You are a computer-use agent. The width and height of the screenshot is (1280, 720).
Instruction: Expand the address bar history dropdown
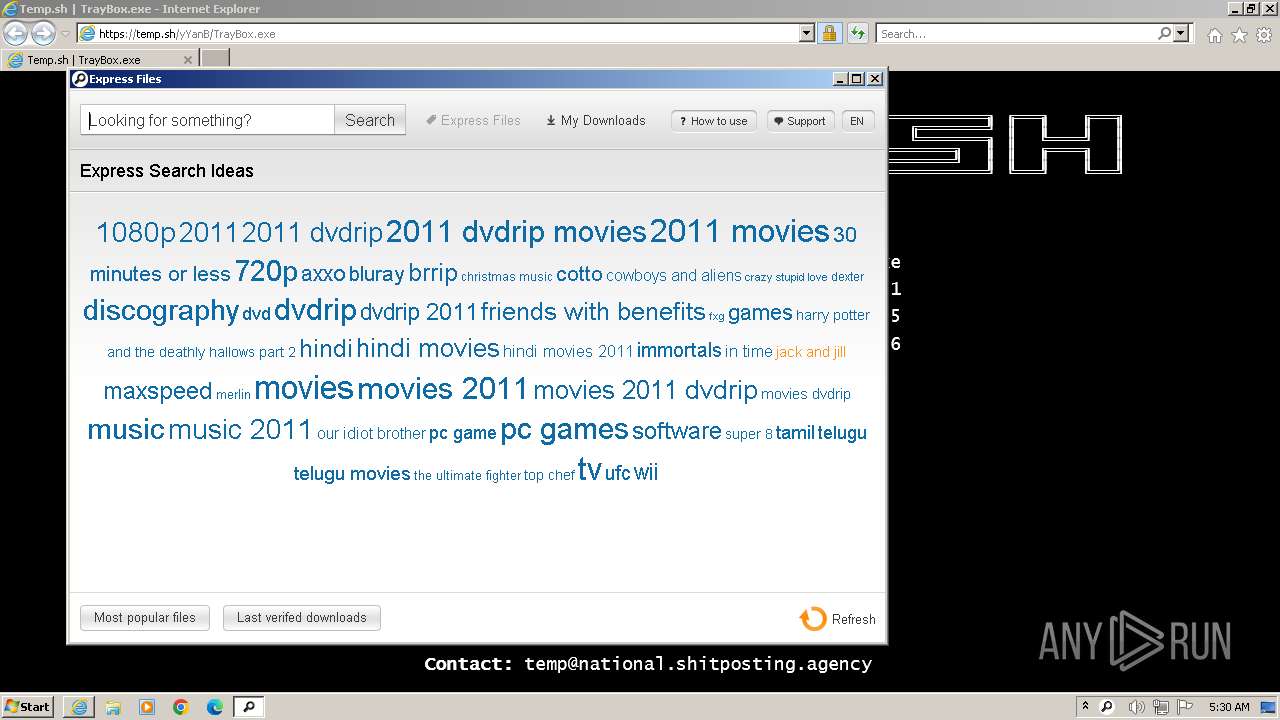tap(807, 33)
